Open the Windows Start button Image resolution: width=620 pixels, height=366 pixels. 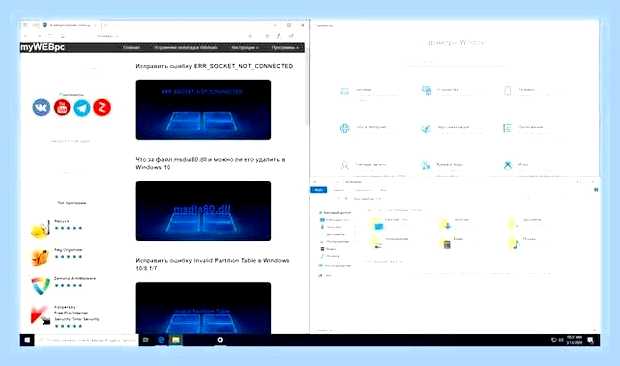point(27,340)
